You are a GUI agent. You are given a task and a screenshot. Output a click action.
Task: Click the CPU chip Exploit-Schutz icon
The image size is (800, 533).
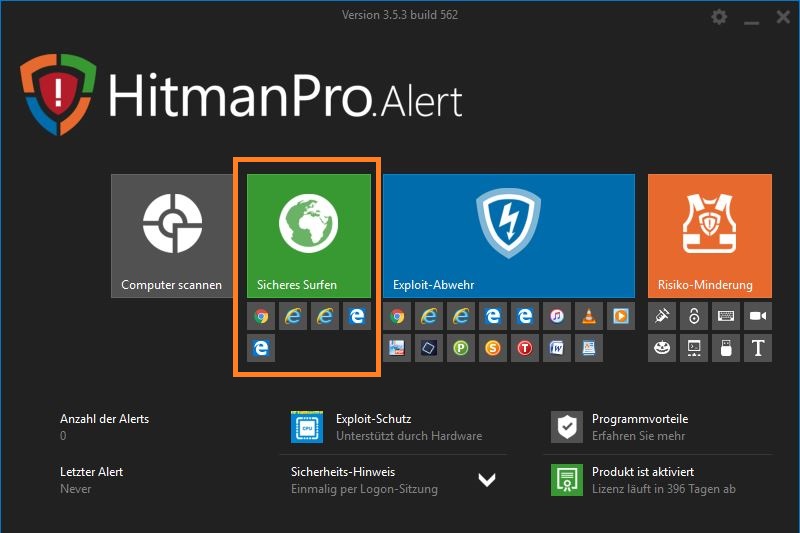pyautogui.click(x=307, y=427)
